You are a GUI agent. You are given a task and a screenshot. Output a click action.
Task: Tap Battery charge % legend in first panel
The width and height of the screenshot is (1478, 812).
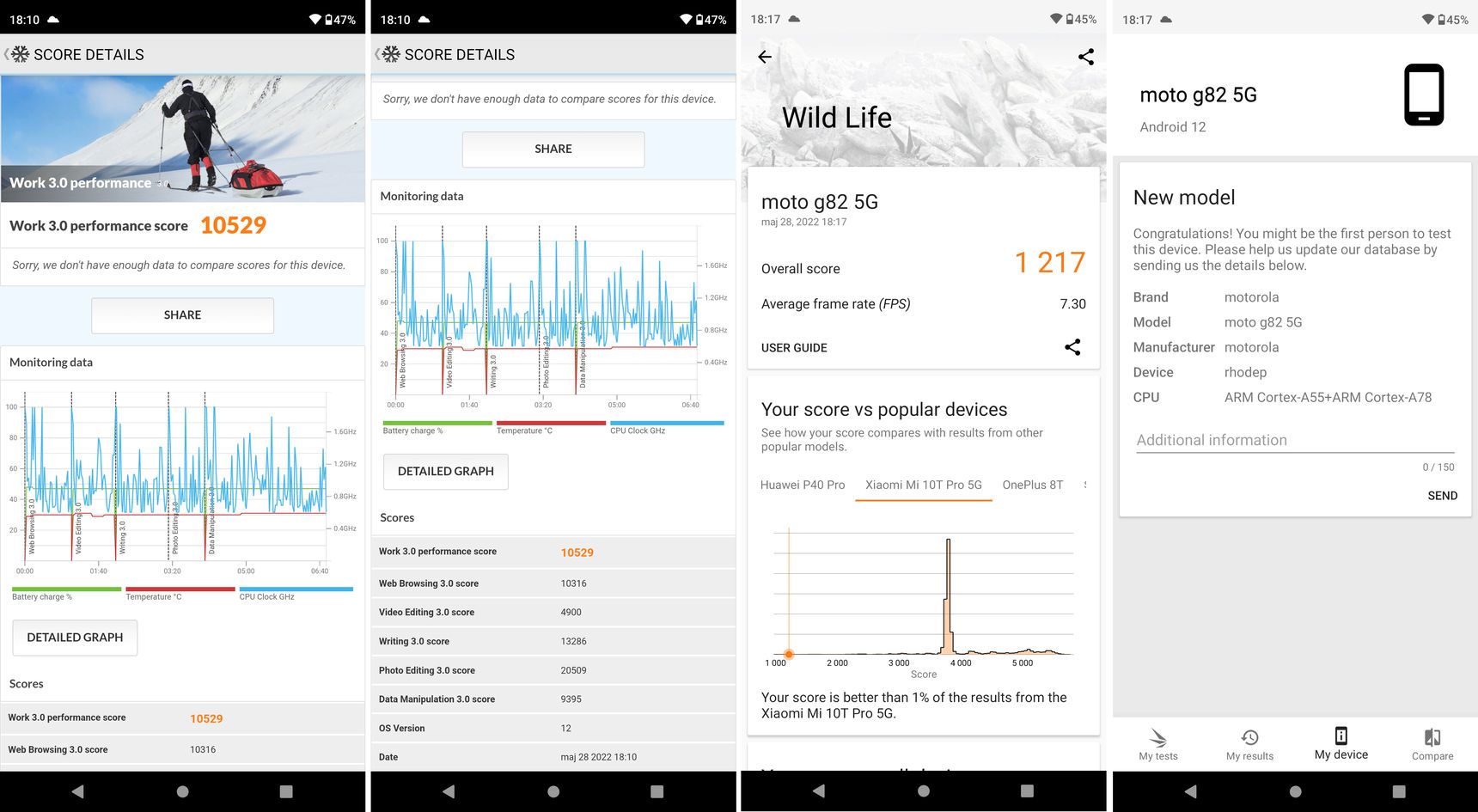(x=66, y=594)
